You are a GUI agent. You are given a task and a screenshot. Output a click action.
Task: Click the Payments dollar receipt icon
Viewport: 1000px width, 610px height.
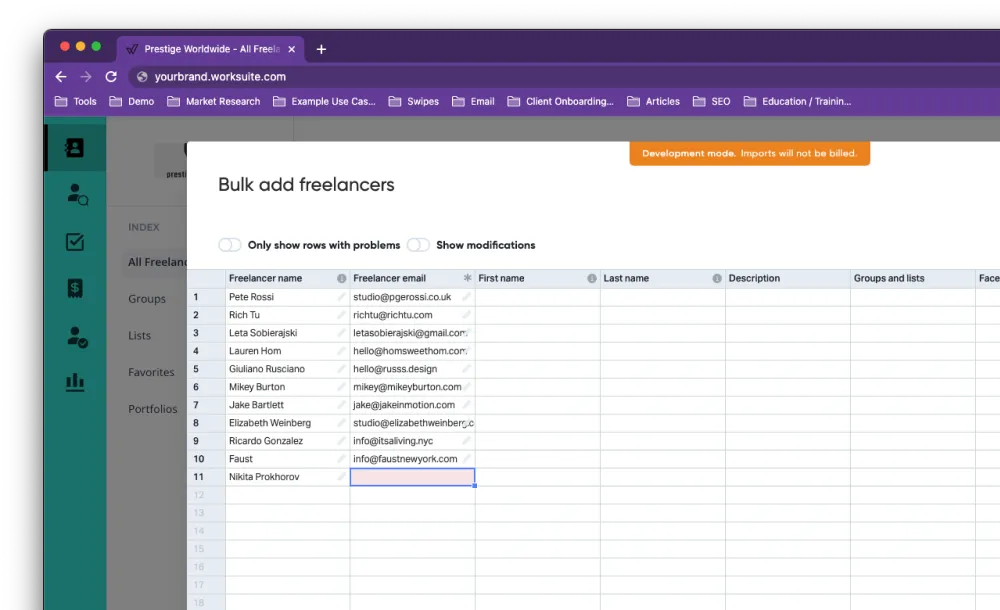pos(75,288)
